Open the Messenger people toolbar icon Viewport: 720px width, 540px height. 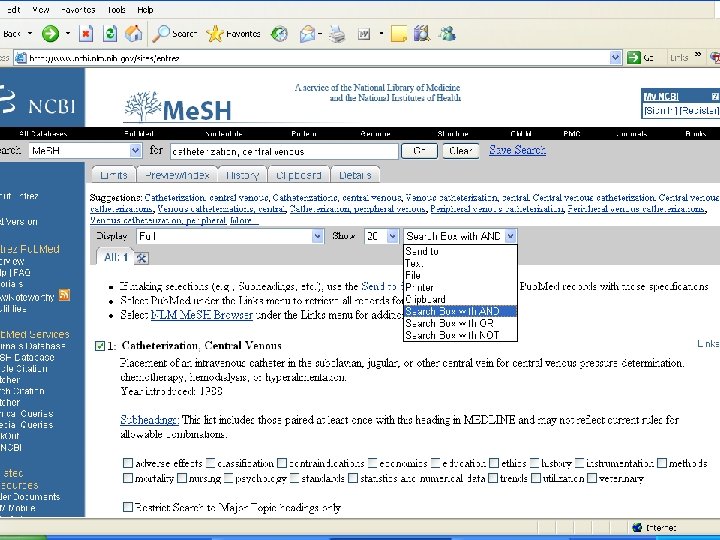click(446, 34)
